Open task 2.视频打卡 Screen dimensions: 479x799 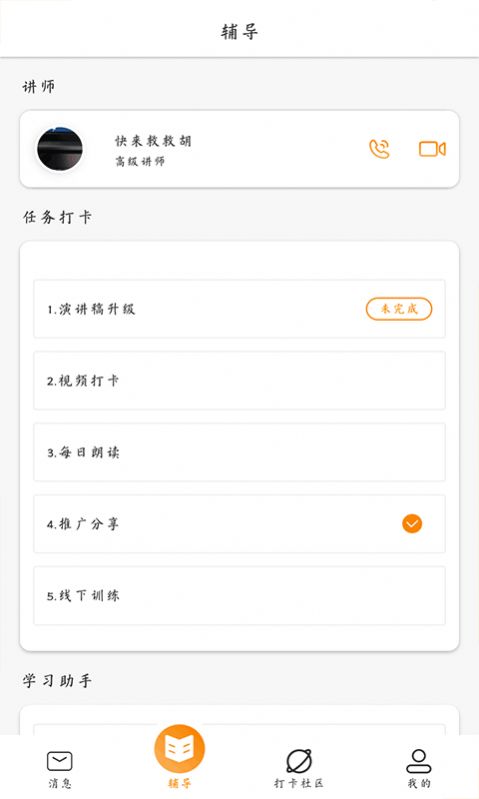240,381
